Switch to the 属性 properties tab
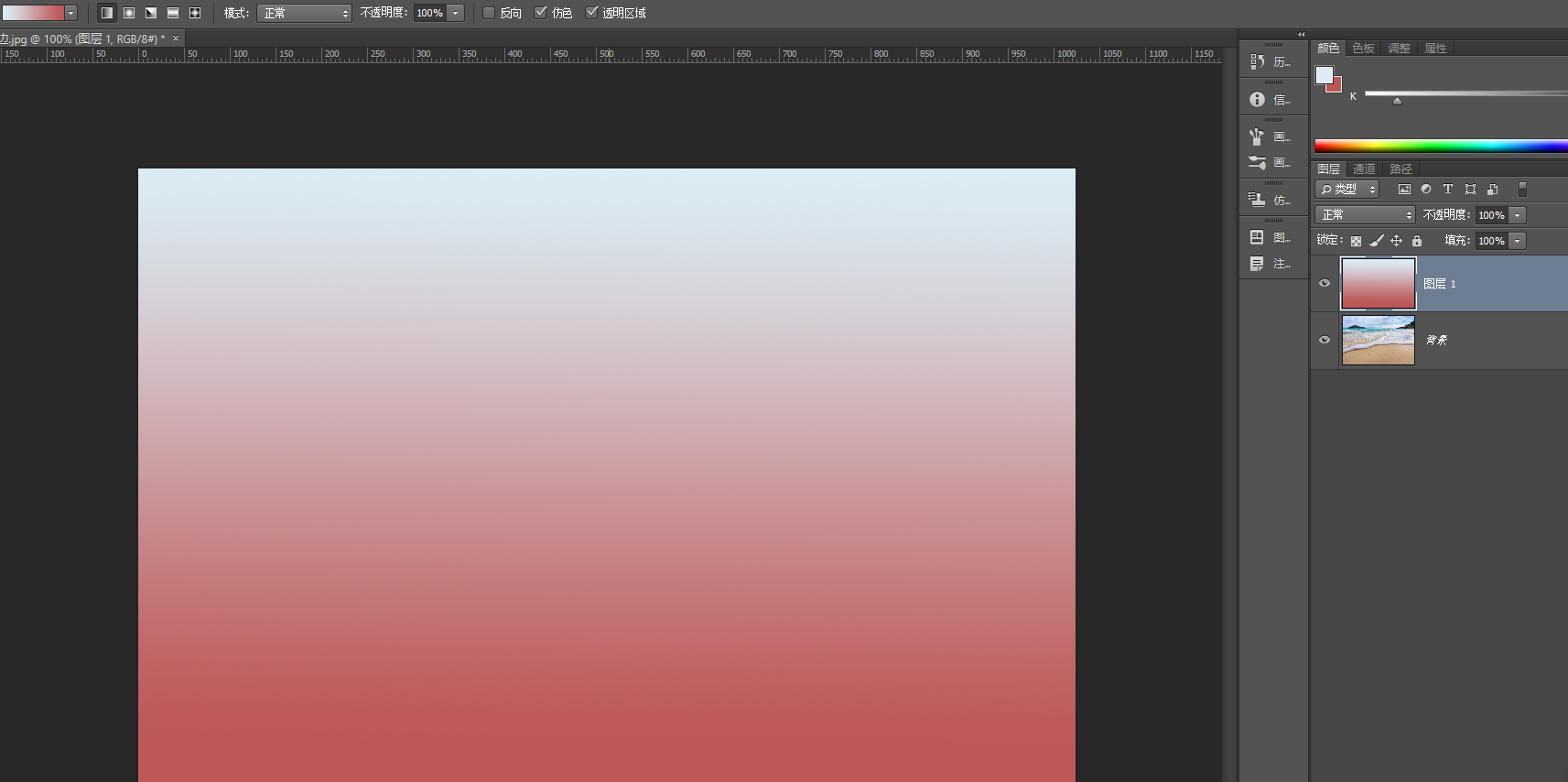This screenshot has width=1568, height=782. click(1435, 49)
